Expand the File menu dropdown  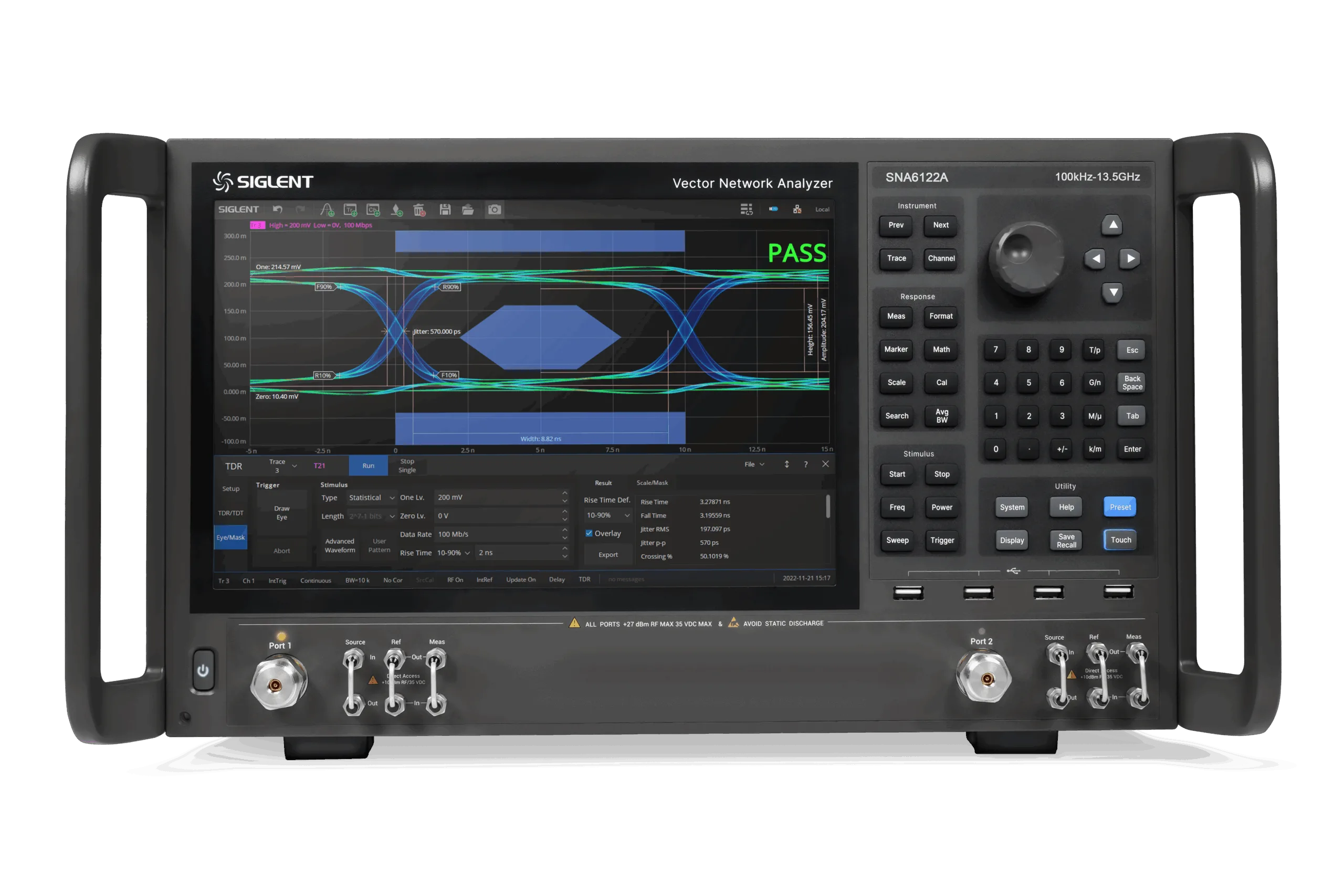click(x=754, y=465)
